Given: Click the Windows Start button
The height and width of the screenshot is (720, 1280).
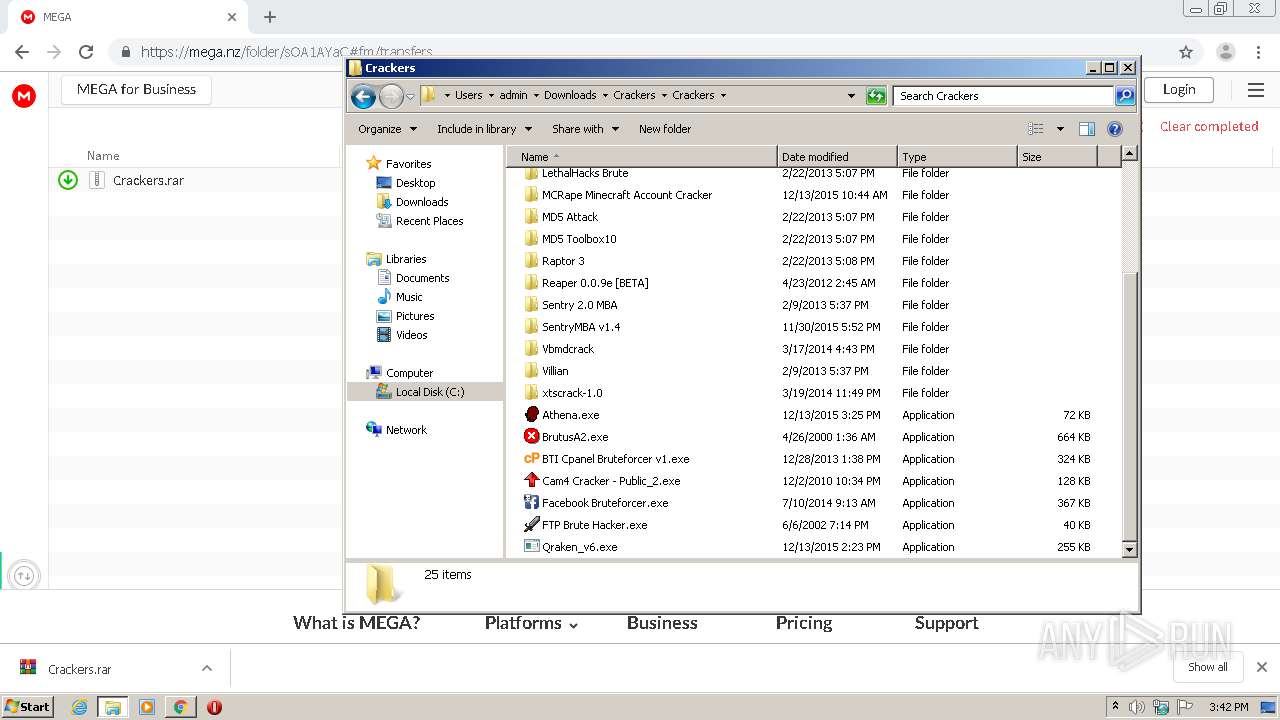Looking at the screenshot, I should [28, 706].
